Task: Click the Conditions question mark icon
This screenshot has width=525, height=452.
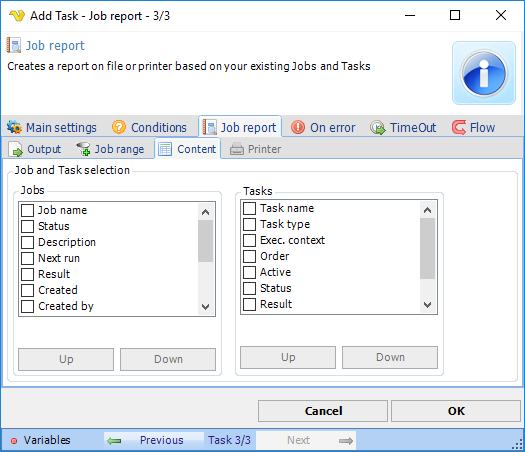Action: 119,127
